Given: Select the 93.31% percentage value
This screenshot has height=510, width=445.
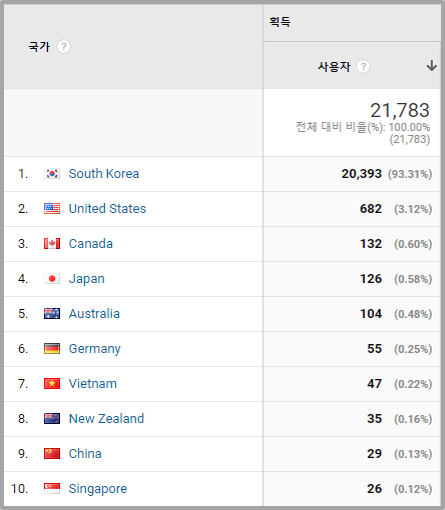Looking at the screenshot, I should click(410, 174).
